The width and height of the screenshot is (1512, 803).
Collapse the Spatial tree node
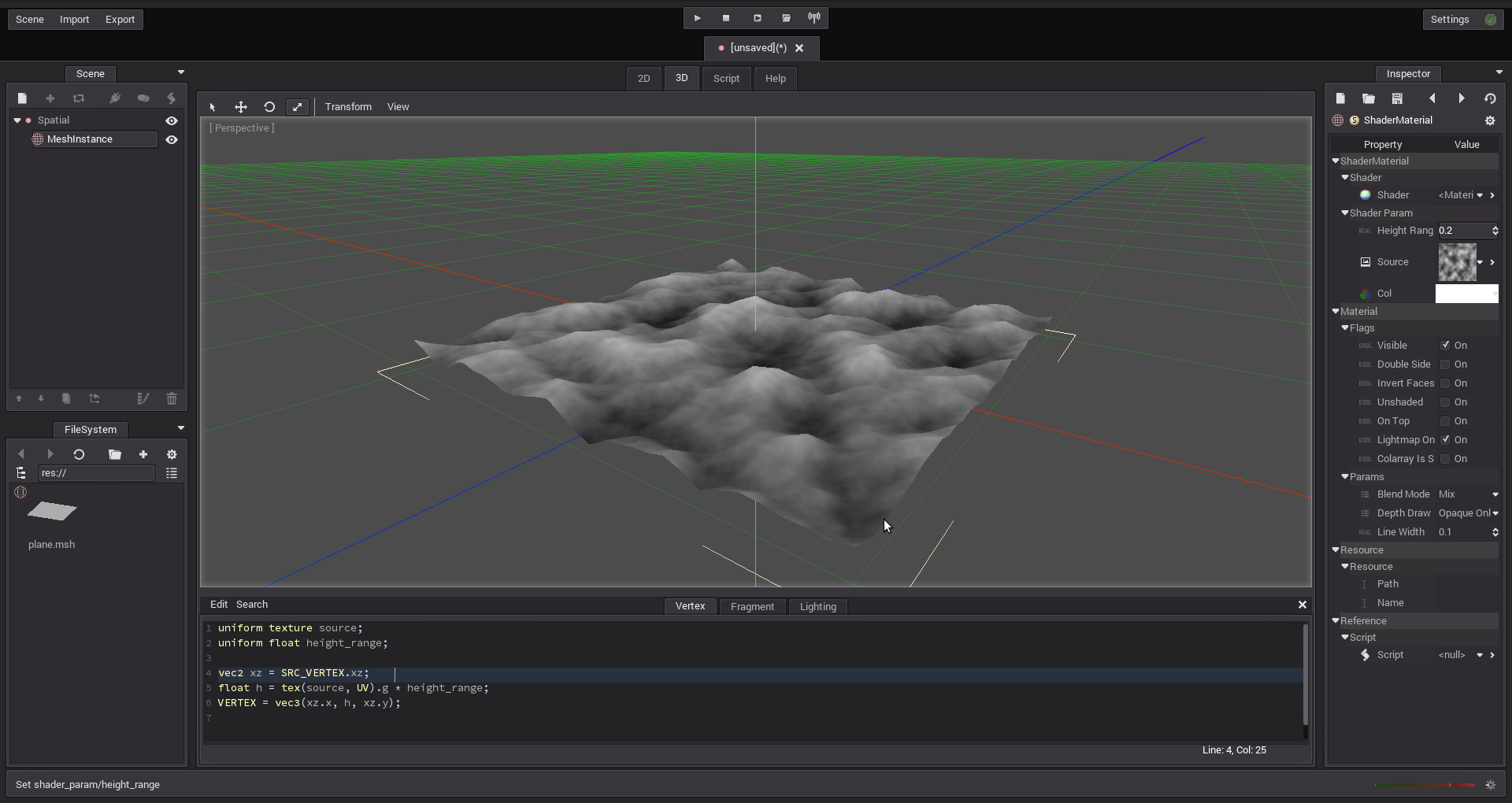17,120
